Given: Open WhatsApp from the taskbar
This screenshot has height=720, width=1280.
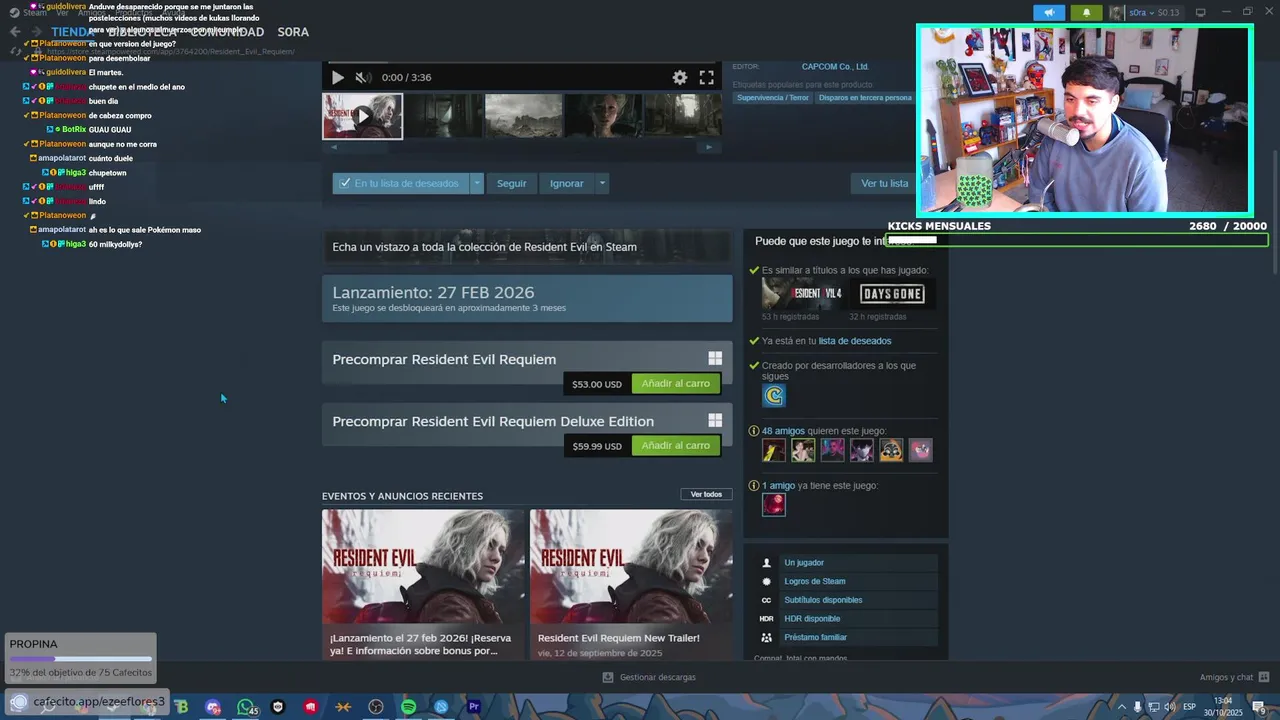Looking at the screenshot, I should pyautogui.click(x=245, y=707).
